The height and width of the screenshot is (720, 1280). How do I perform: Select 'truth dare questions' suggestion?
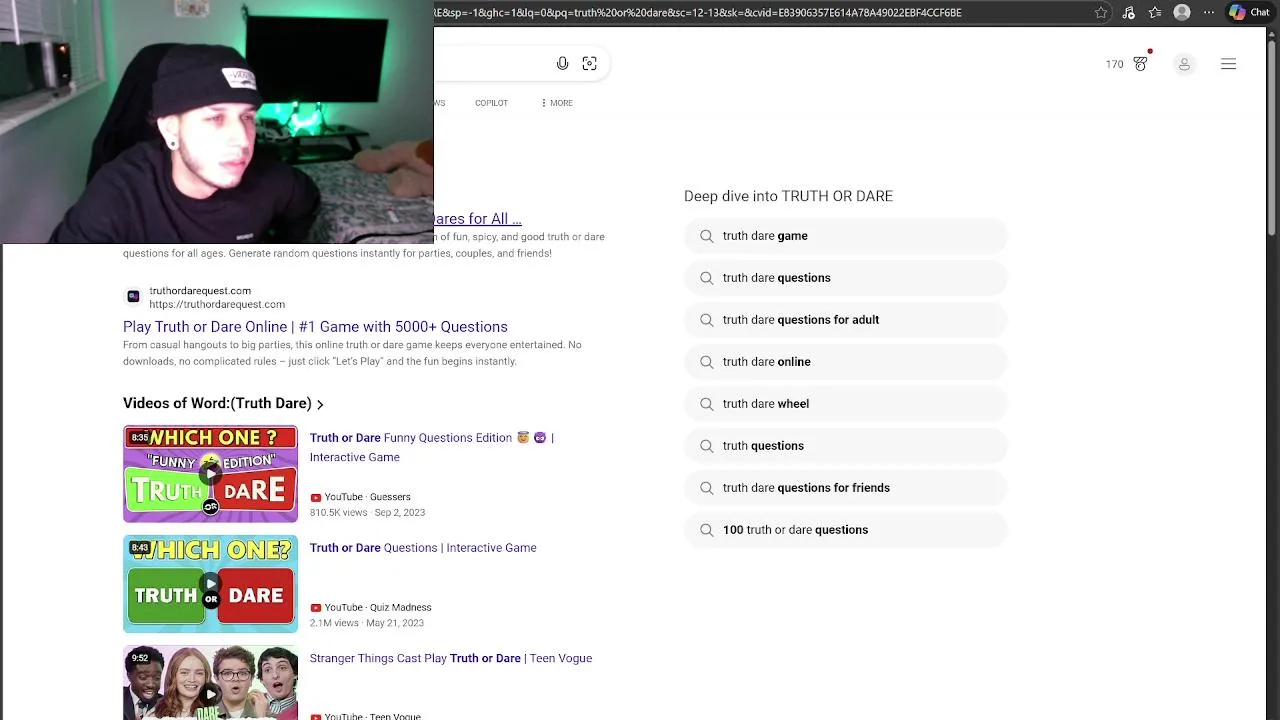coord(845,278)
